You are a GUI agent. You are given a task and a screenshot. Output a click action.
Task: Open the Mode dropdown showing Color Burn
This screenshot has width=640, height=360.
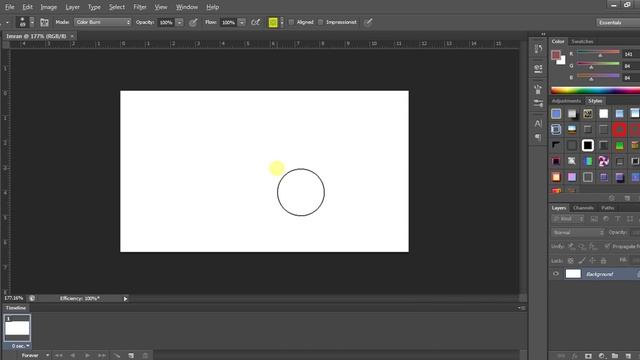pyautogui.click(x=103, y=22)
